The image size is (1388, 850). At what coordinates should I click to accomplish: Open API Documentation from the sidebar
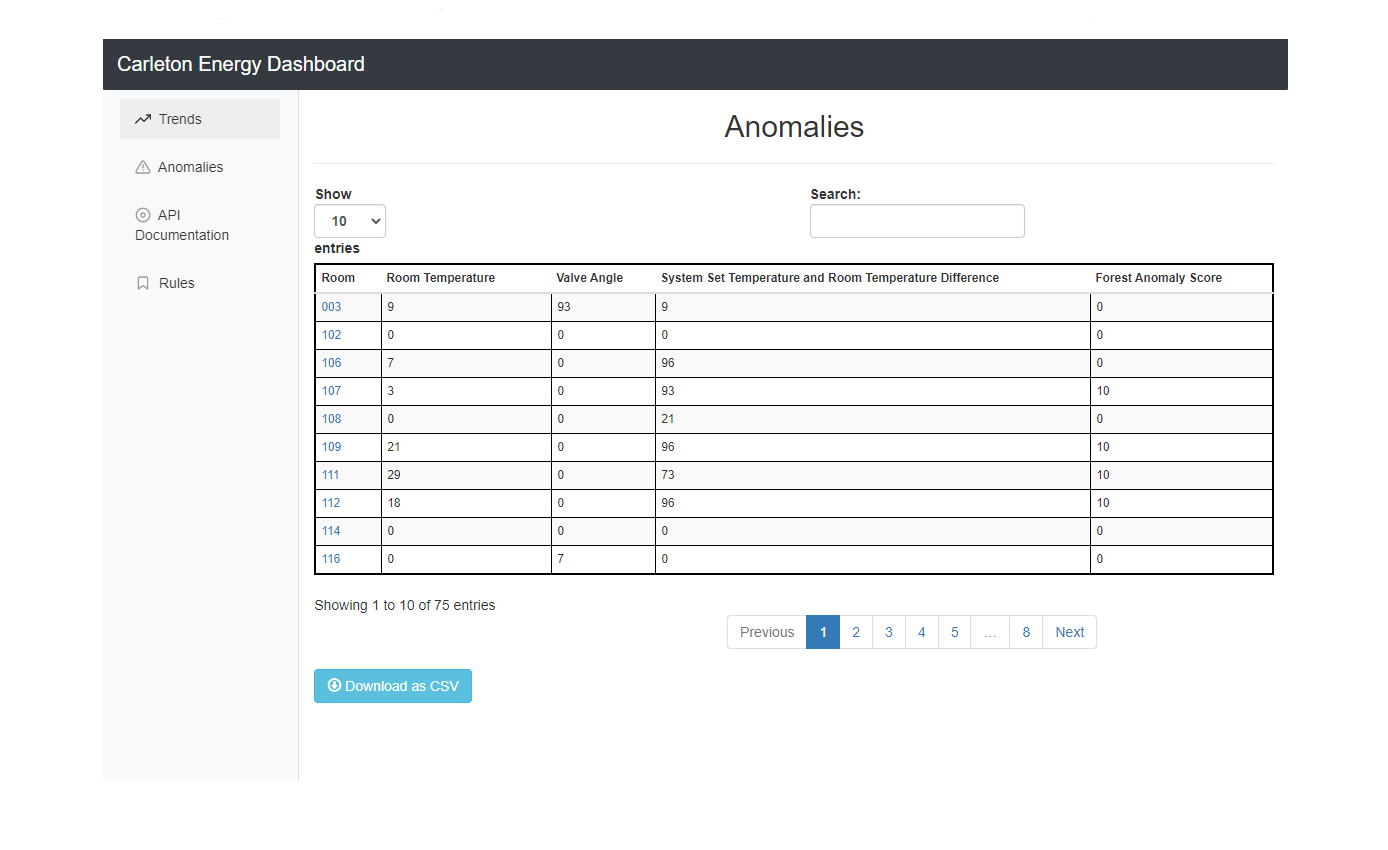pyautogui.click(x=182, y=225)
